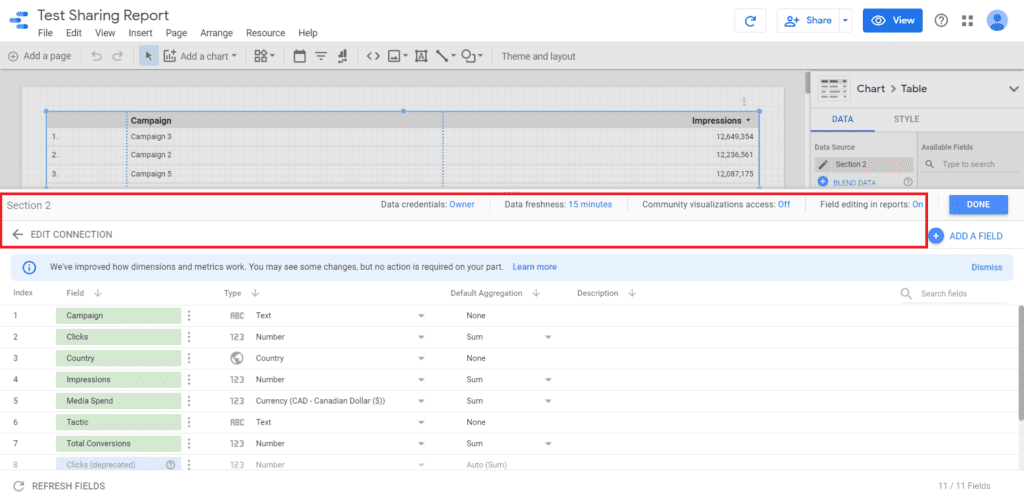
Task: Open the Campaign field Type dropdown
Action: click(421, 315)
